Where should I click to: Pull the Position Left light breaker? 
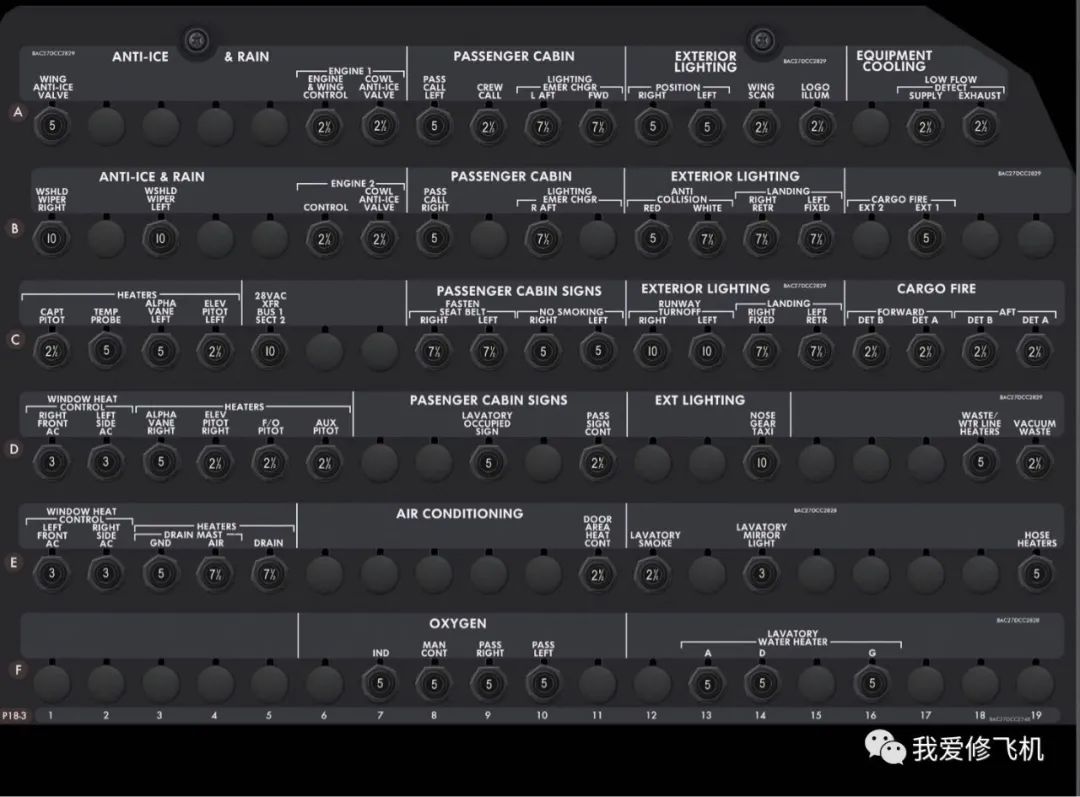click(707, 127)
